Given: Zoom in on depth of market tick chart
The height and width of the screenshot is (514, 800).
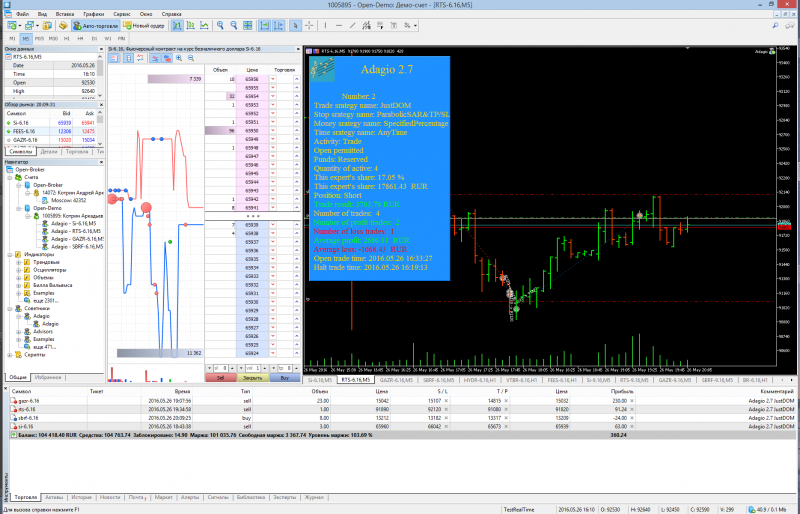Looking at the screenshot, I should pyautogui.click(x=179, y=58).
